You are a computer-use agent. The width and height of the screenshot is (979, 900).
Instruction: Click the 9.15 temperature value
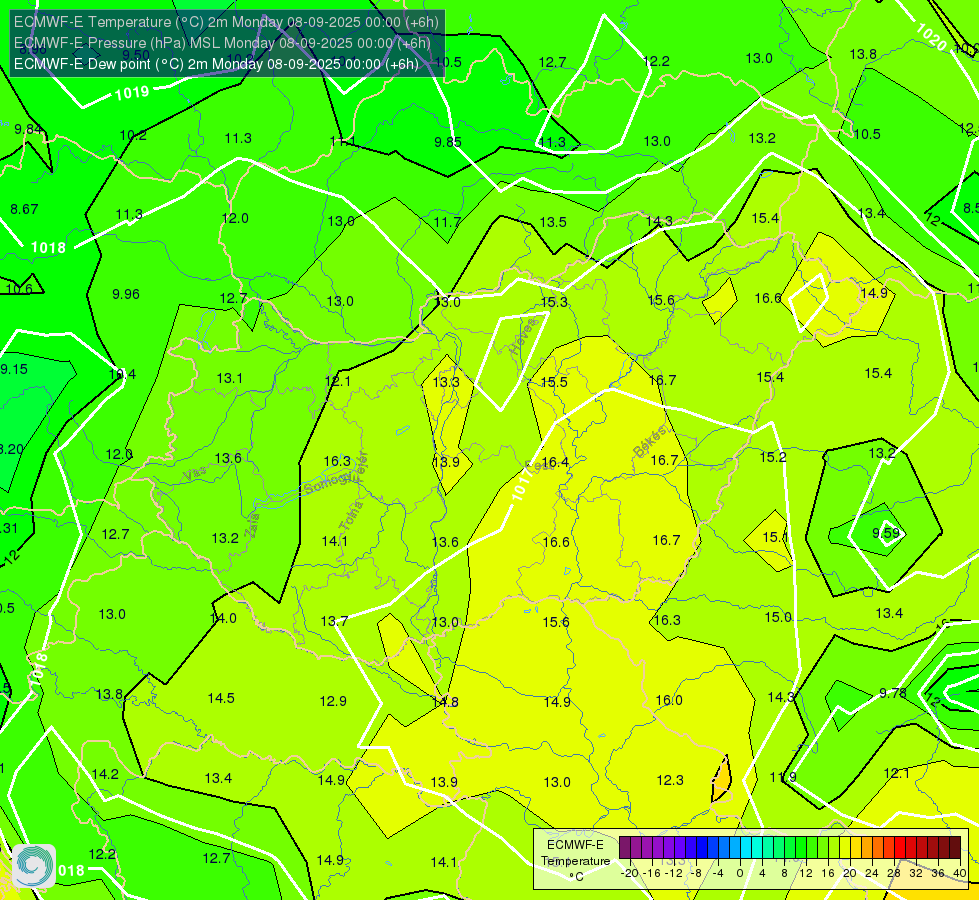pos(14,369)
